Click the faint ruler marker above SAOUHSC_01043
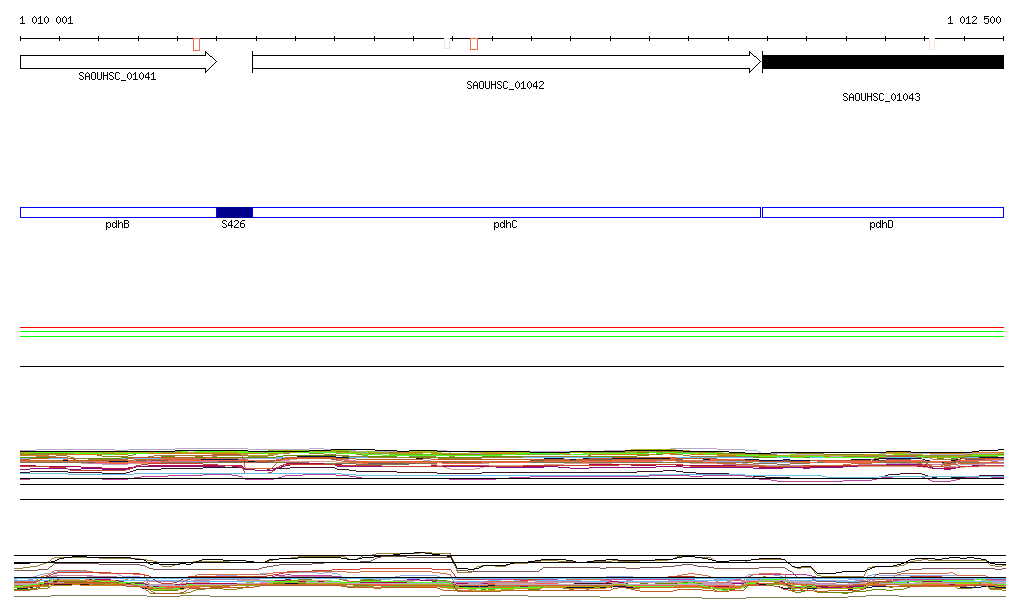Viewport: 1024px width, 611px height. coord(931,43)
